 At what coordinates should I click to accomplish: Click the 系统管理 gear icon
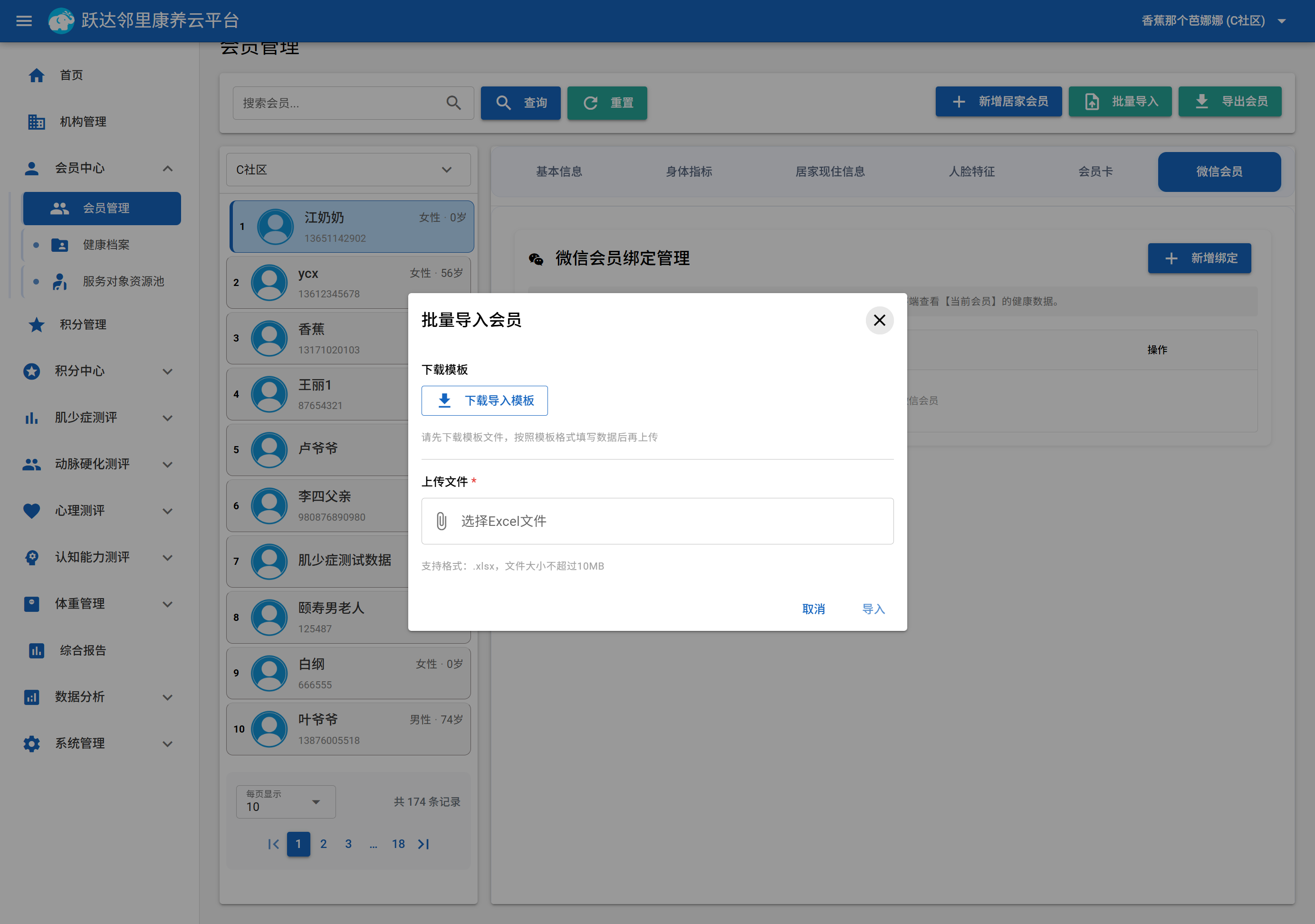tap(31, 743)
